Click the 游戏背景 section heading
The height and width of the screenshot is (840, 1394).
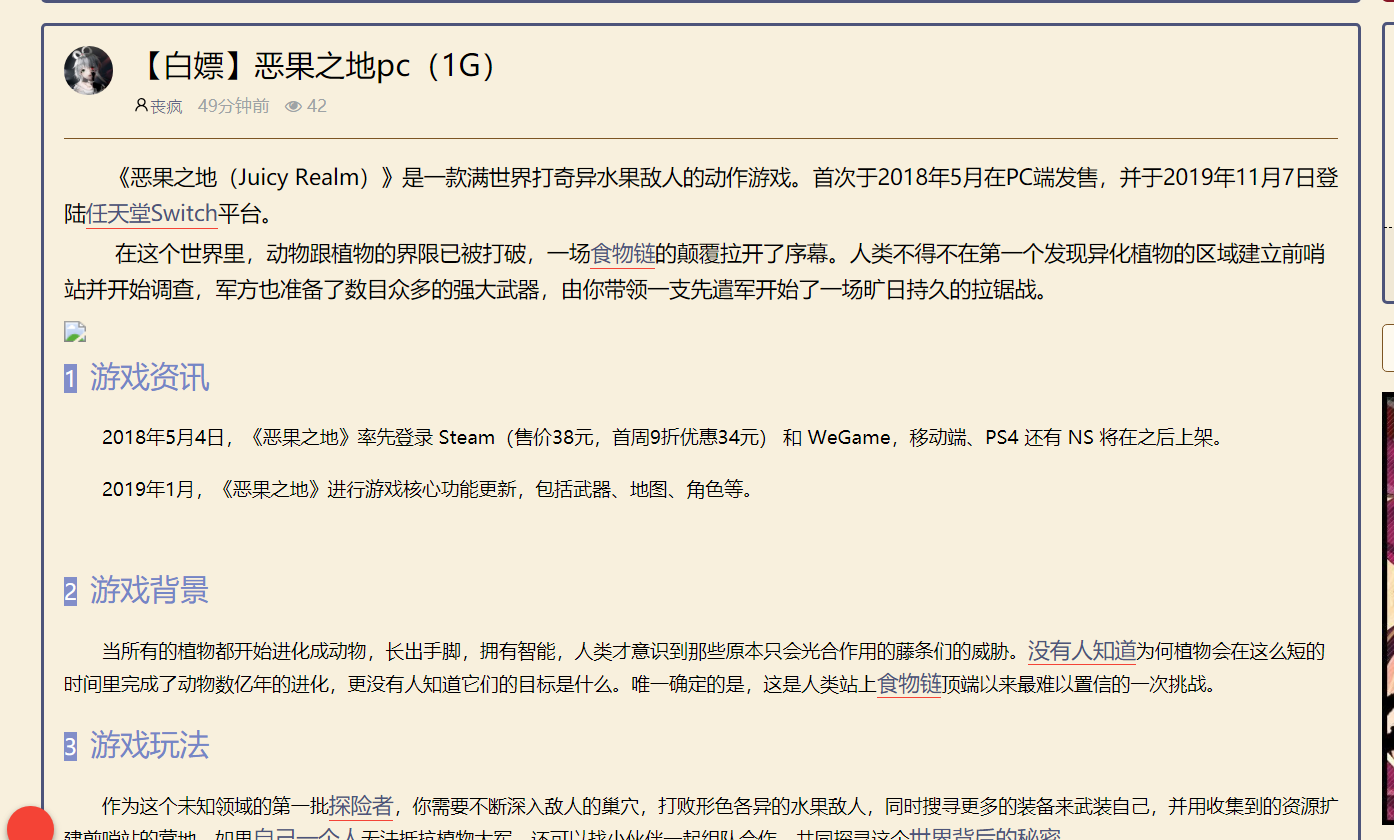(x=150, y=590)
